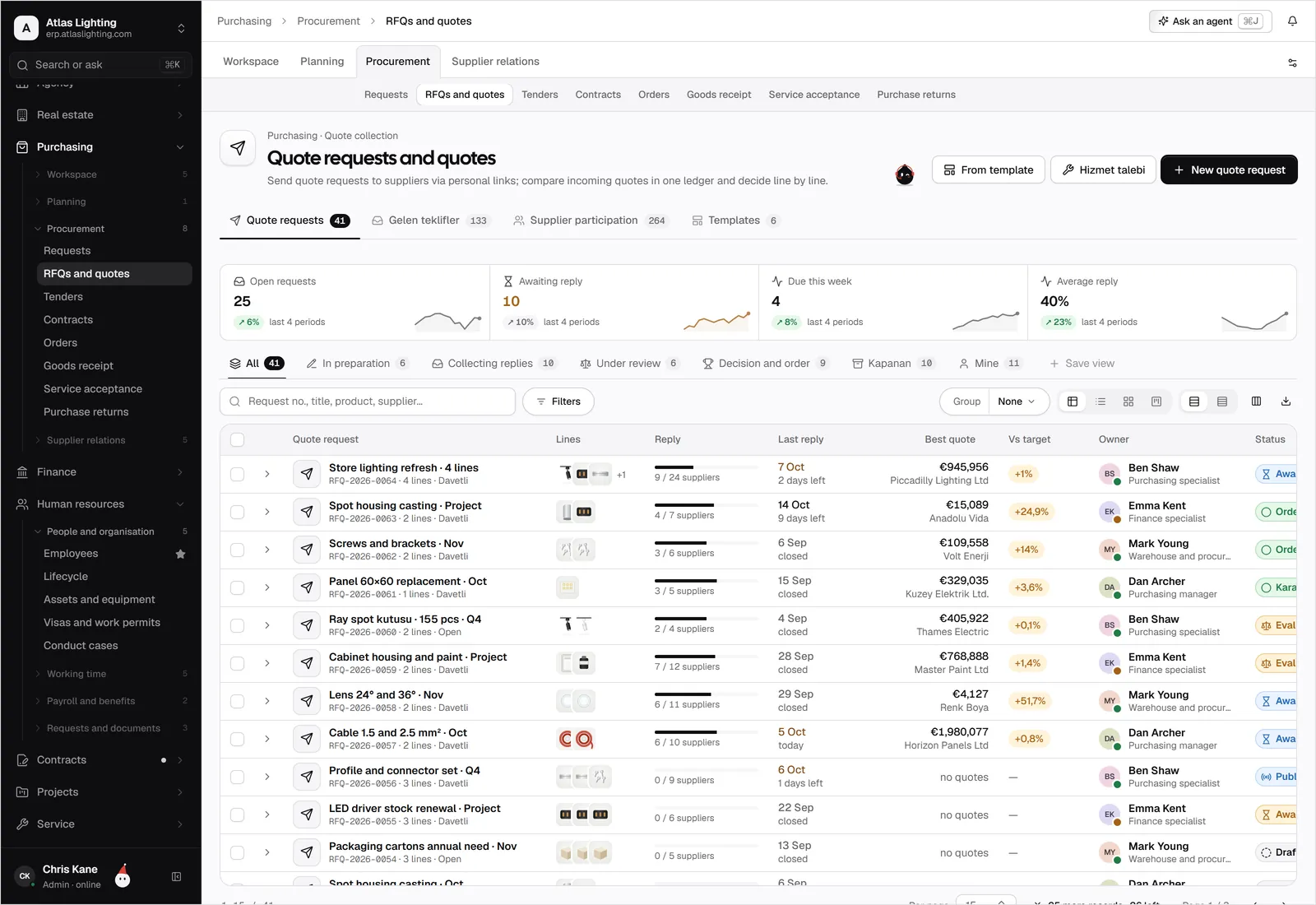1316x905 pixels.
Task: Check the Store lighting refresh row
Action: tap(238, 474)
